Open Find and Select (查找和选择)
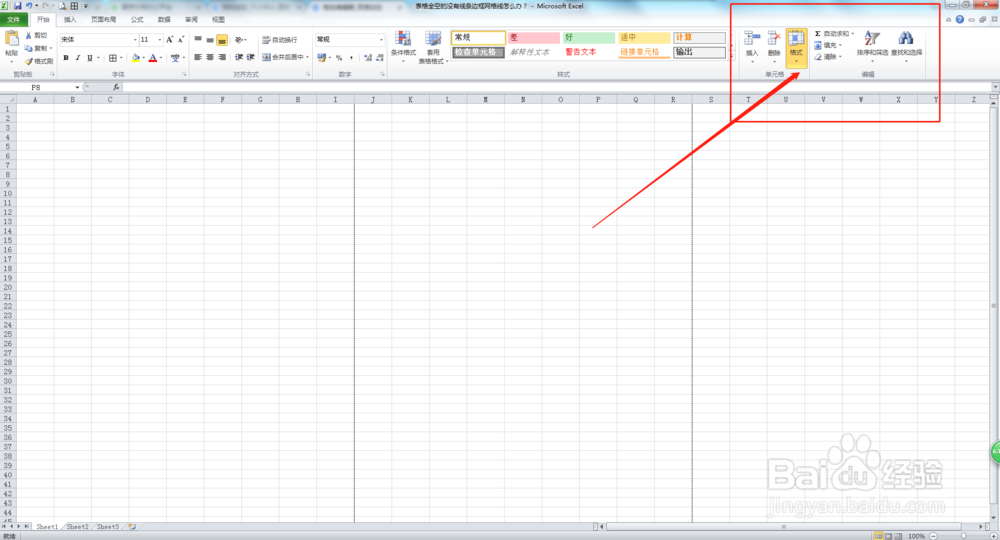The image size is (1000, 540). [x=906, y=45]
